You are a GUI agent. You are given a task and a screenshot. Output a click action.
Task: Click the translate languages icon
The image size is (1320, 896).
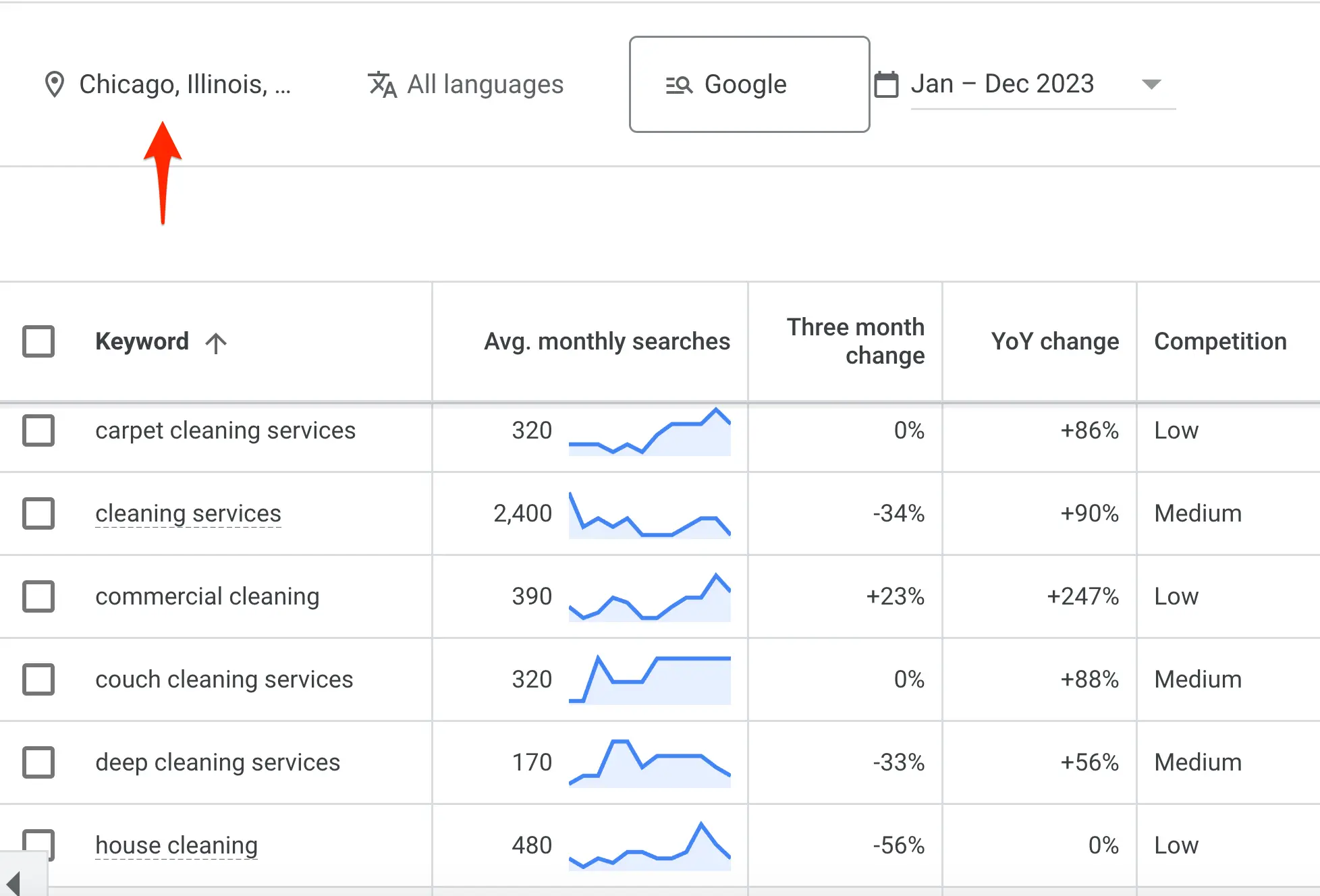(382, 84)
